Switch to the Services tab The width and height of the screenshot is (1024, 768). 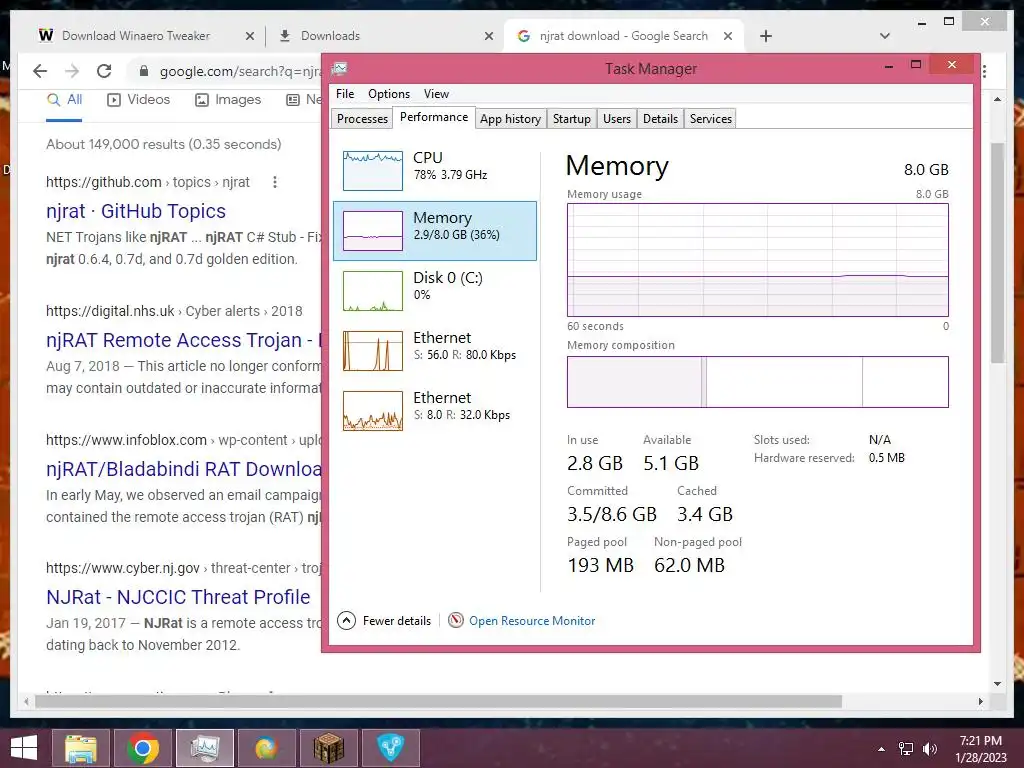tap(711, 119)
